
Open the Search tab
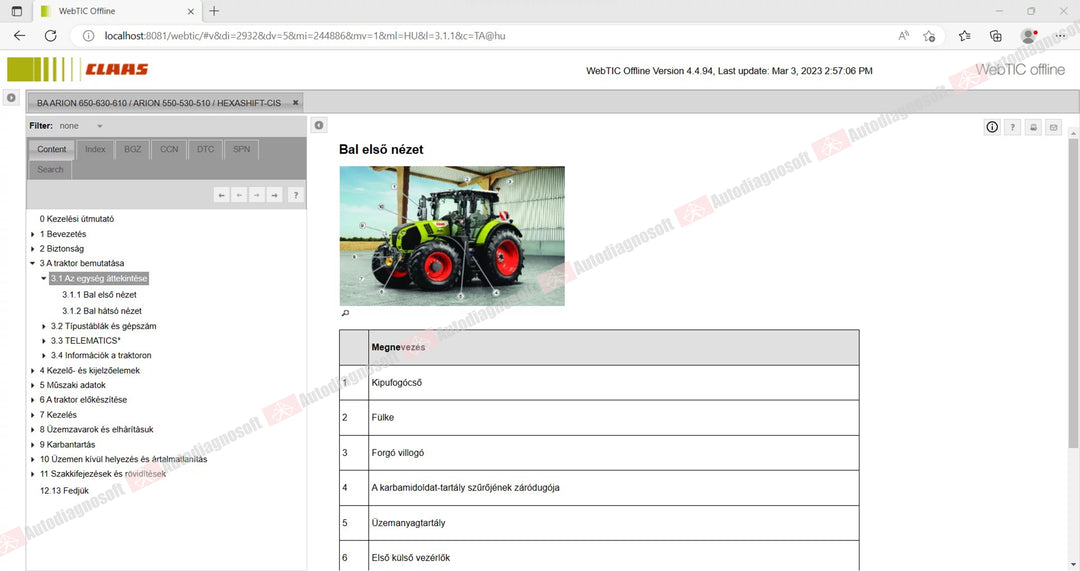(x=50, y=169)
